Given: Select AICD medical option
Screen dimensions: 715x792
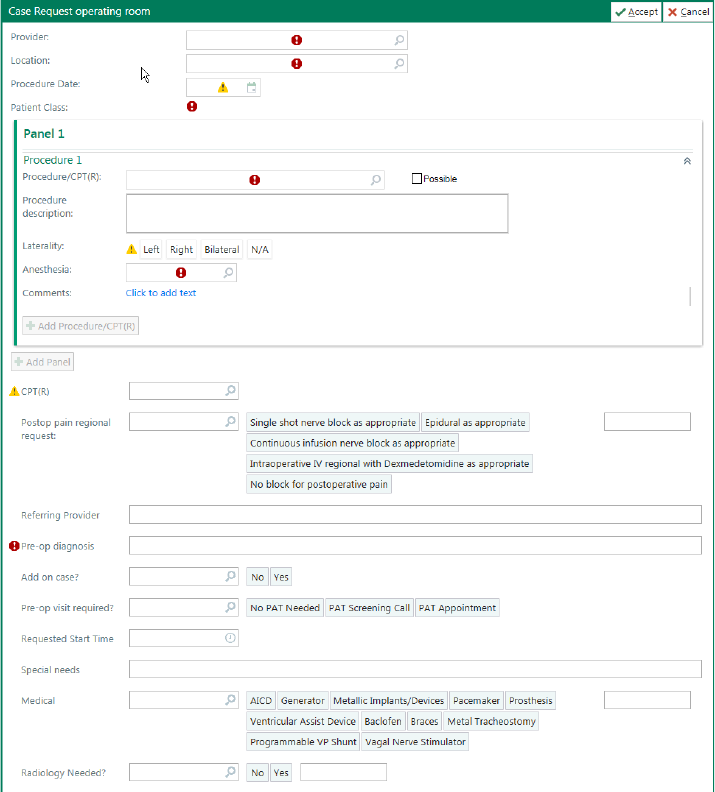Looking at the screenshot, I should 261,701.
